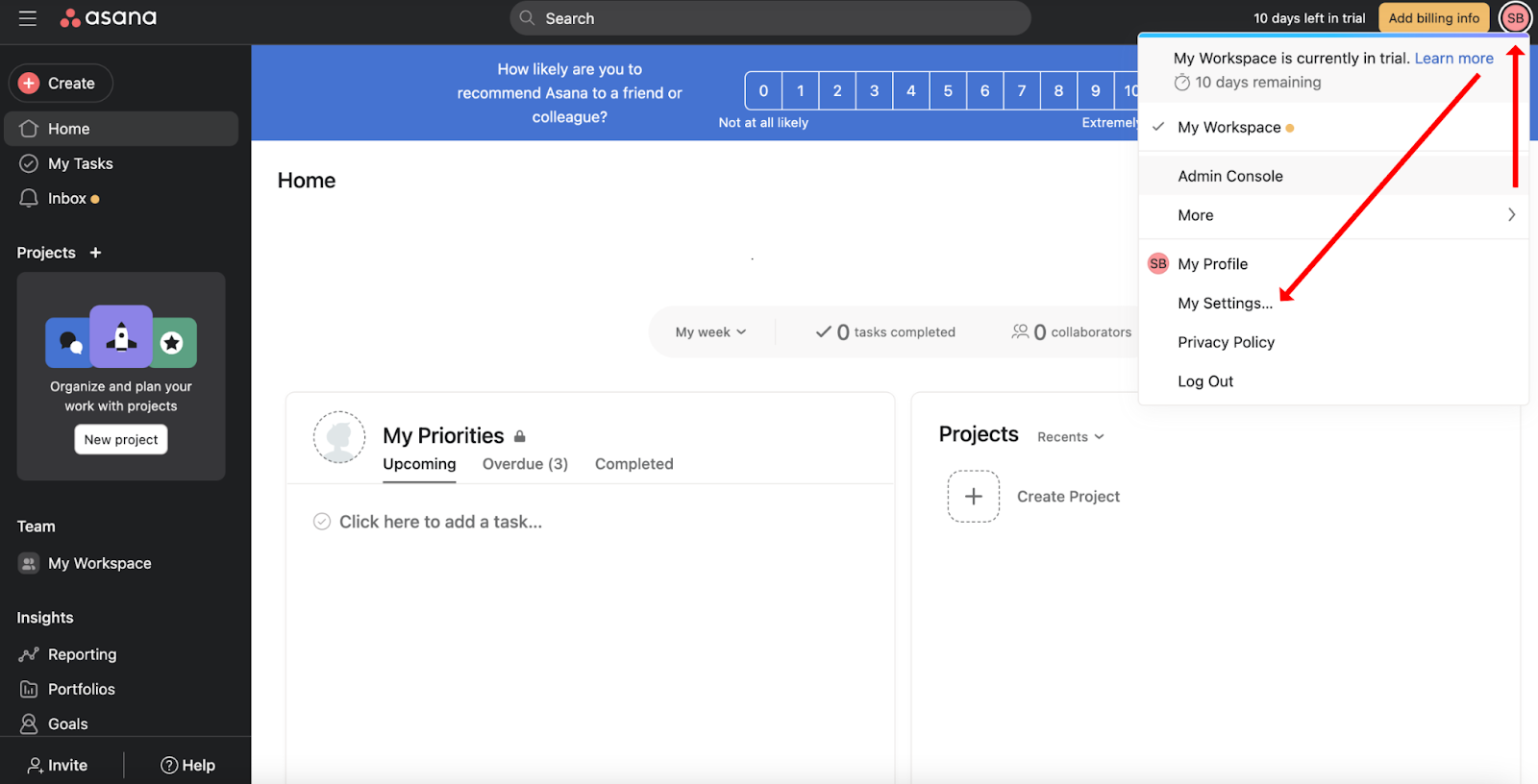The width and height of the screenshot is (1538, 784).
Task: Select rating 8 in recommendation survey
Action: (1058, 90)
